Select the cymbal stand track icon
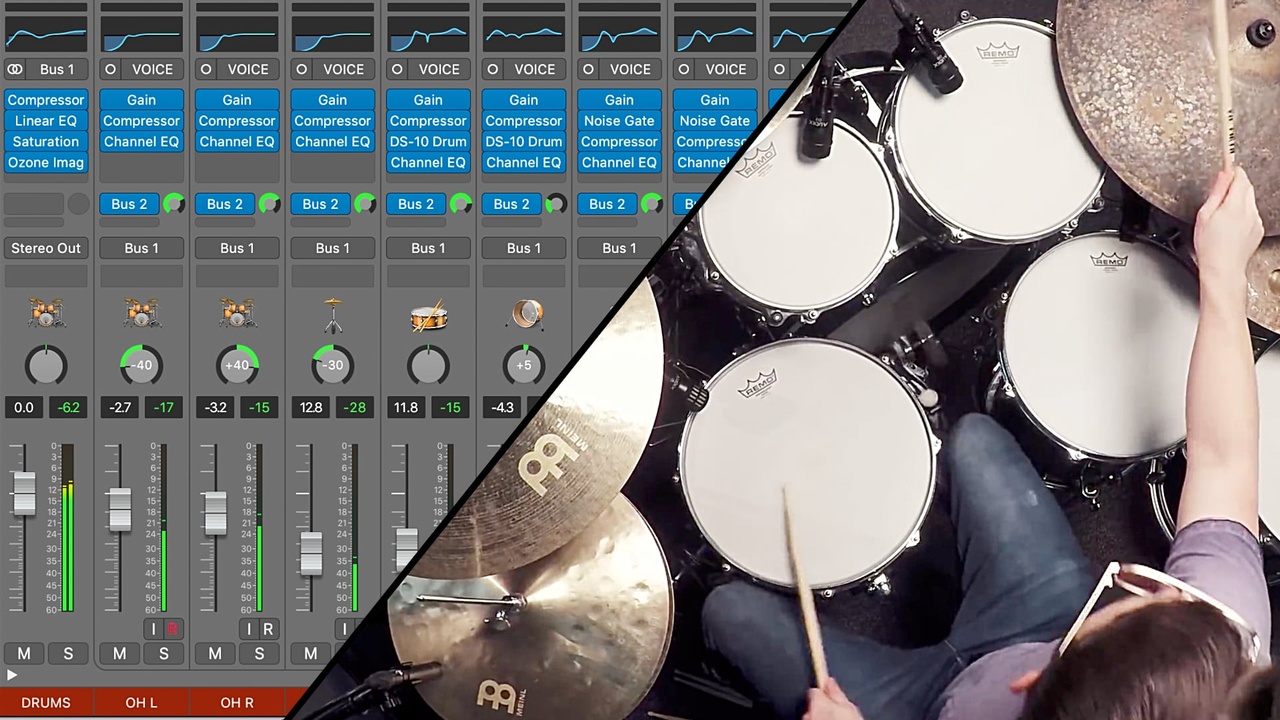Screen dimensions: 1280x720 point(333,314)
